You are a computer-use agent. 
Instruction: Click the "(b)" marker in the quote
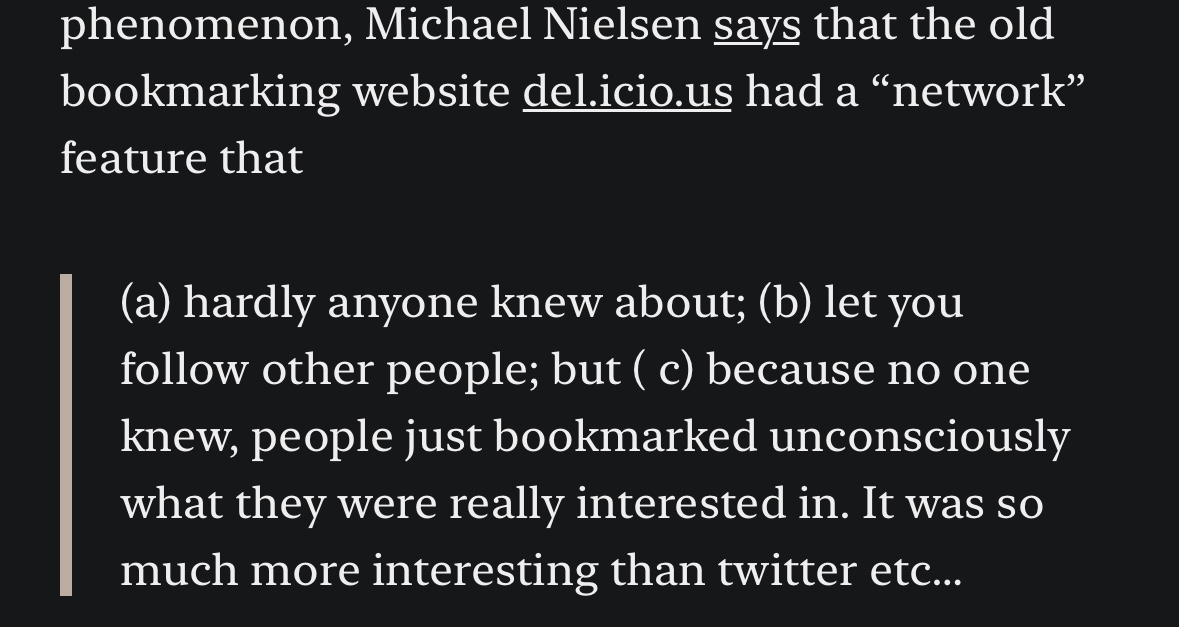(x=785, y=303)
